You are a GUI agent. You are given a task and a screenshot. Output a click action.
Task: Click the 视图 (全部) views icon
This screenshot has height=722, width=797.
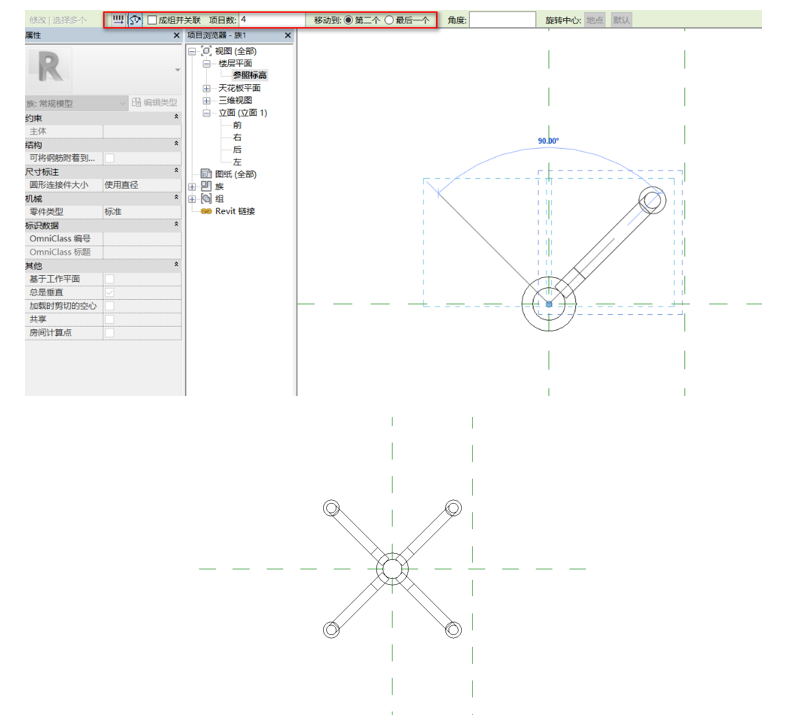click(206, 51)
